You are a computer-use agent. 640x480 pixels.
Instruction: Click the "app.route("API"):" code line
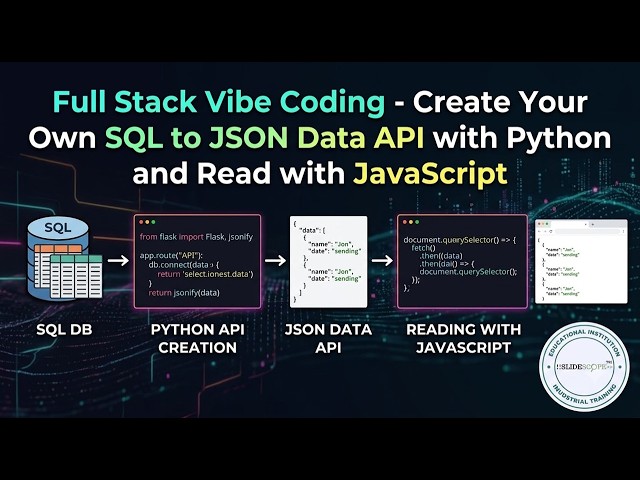coord(171,256)
